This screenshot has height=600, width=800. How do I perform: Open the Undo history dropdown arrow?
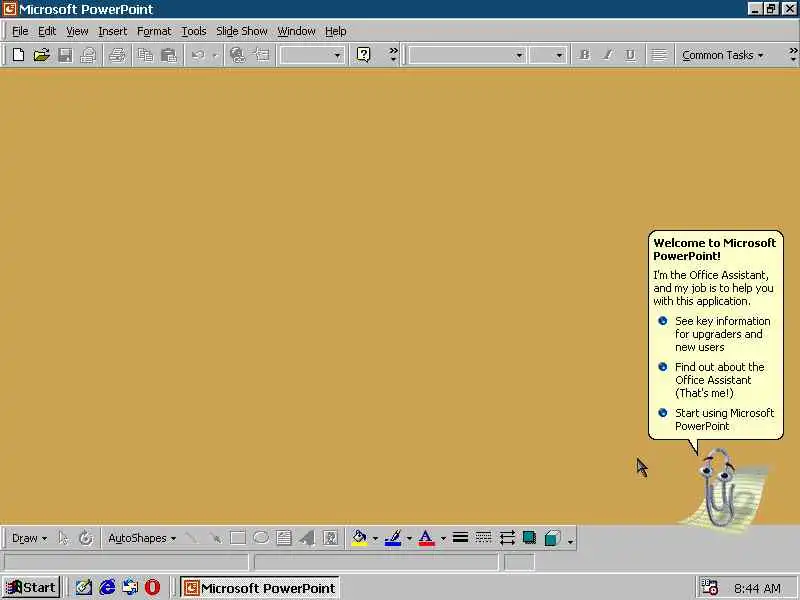point(215,55)
